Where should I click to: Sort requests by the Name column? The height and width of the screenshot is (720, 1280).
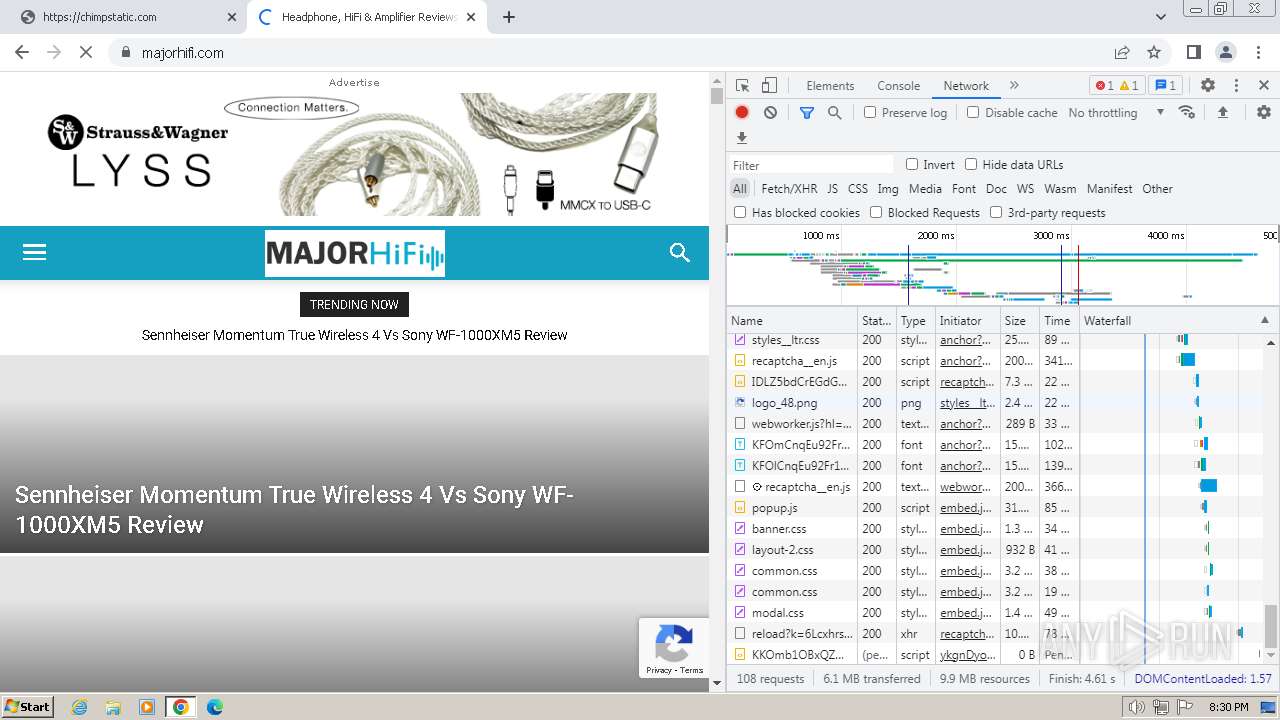click(792, 321)
